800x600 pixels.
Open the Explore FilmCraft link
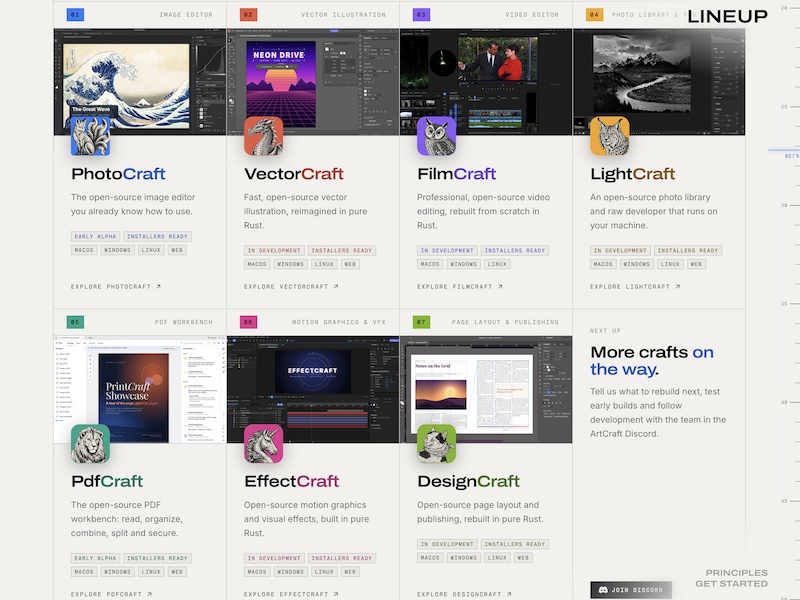click(460, 287)
